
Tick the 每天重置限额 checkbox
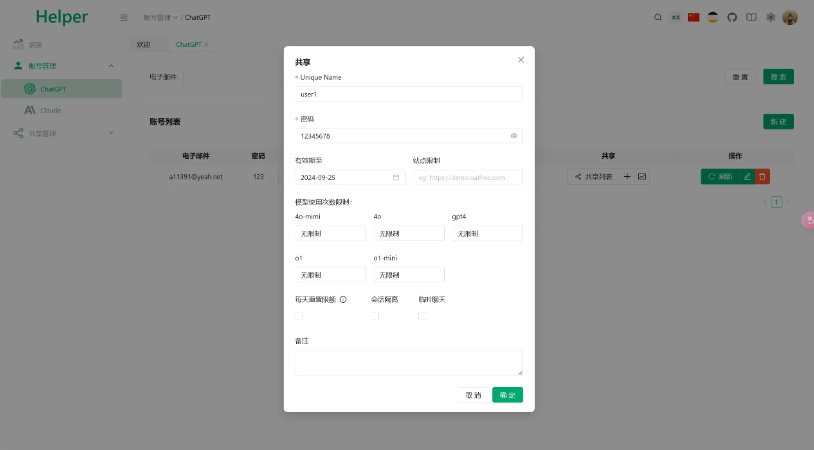(299, 316)
